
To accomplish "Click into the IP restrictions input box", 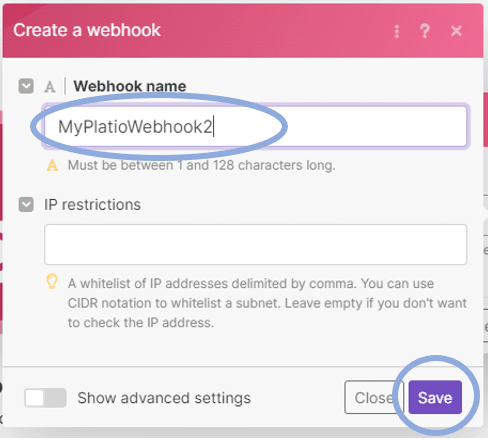I will pyautogui.click(x=255, y=244).
